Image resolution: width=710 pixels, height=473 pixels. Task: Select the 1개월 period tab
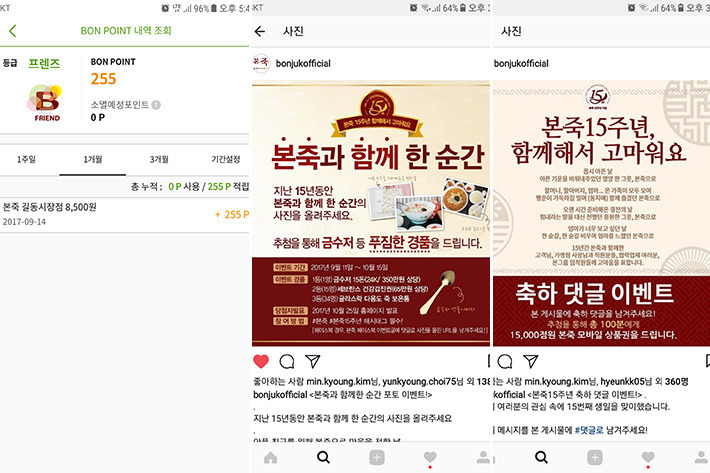(x=93, y=159)
